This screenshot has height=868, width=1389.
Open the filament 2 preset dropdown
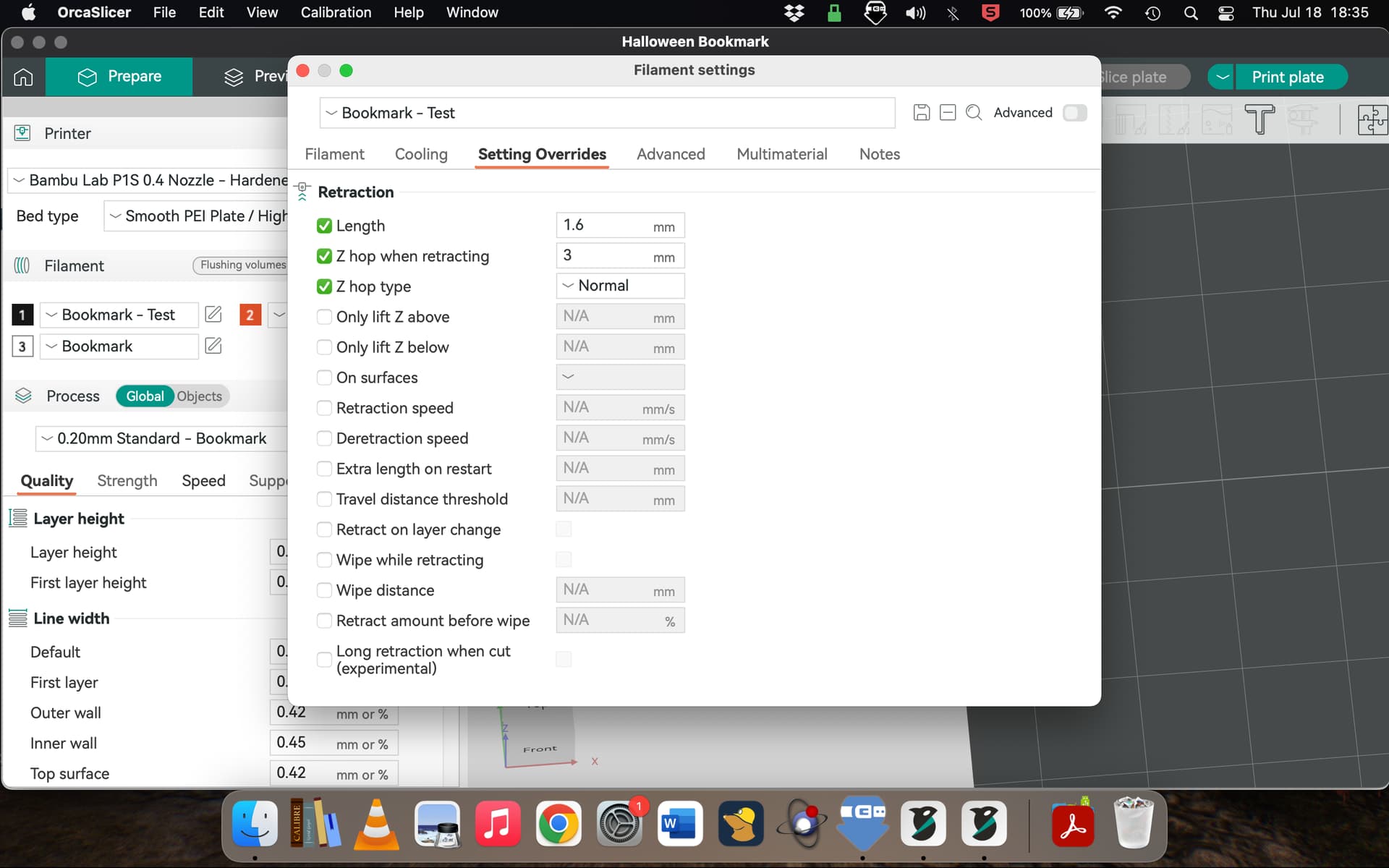[x=279, y=315]
